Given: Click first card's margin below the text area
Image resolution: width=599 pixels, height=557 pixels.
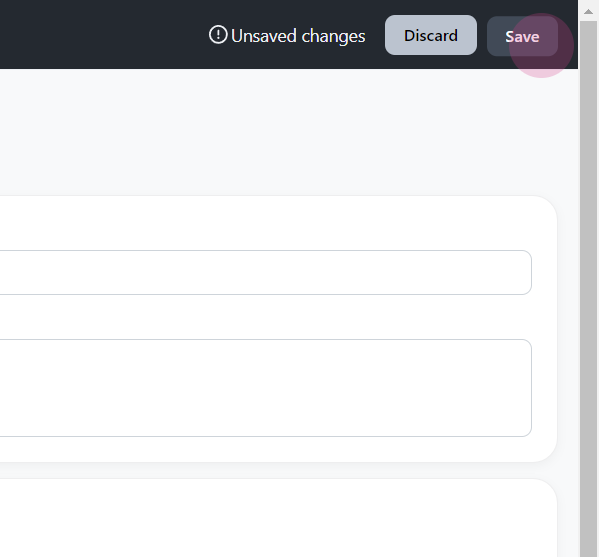Looking at the screenshot, I should [266, 449].
